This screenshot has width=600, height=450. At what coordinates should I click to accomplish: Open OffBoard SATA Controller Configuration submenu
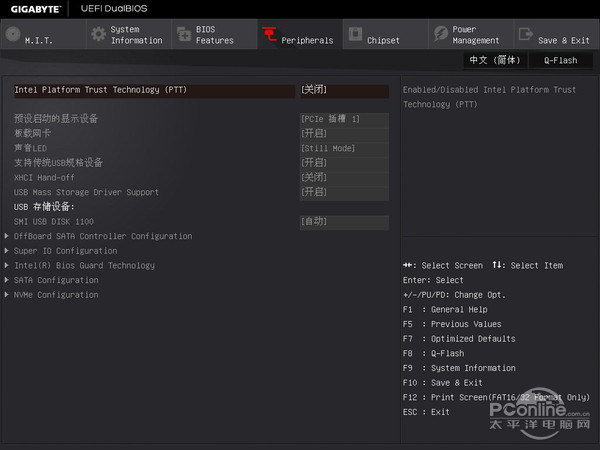tap(103, 236)
